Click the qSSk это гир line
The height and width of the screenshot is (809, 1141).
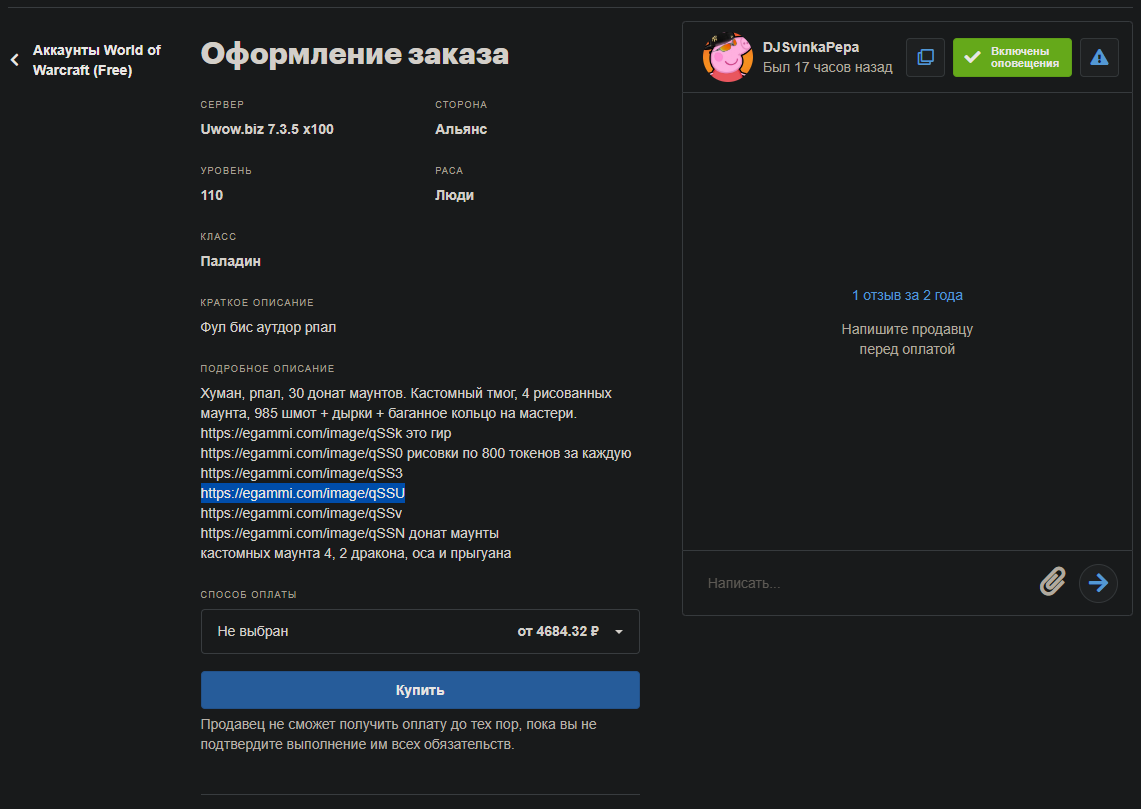(x=326, y=434)
